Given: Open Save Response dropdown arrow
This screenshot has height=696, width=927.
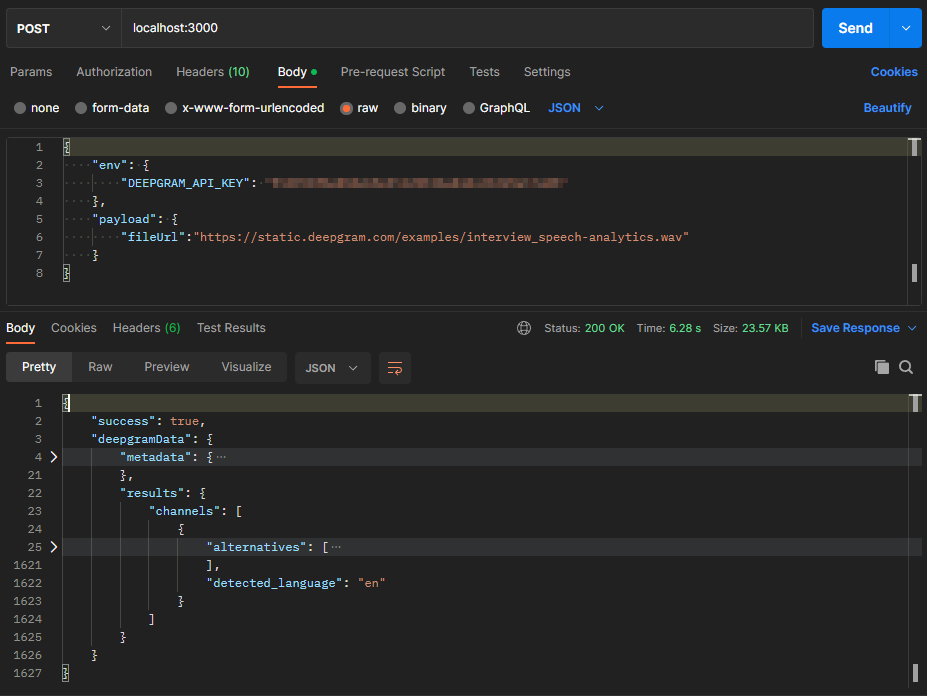Looking at the screenshot, I should pyautogui.click(x=912, y=328).
